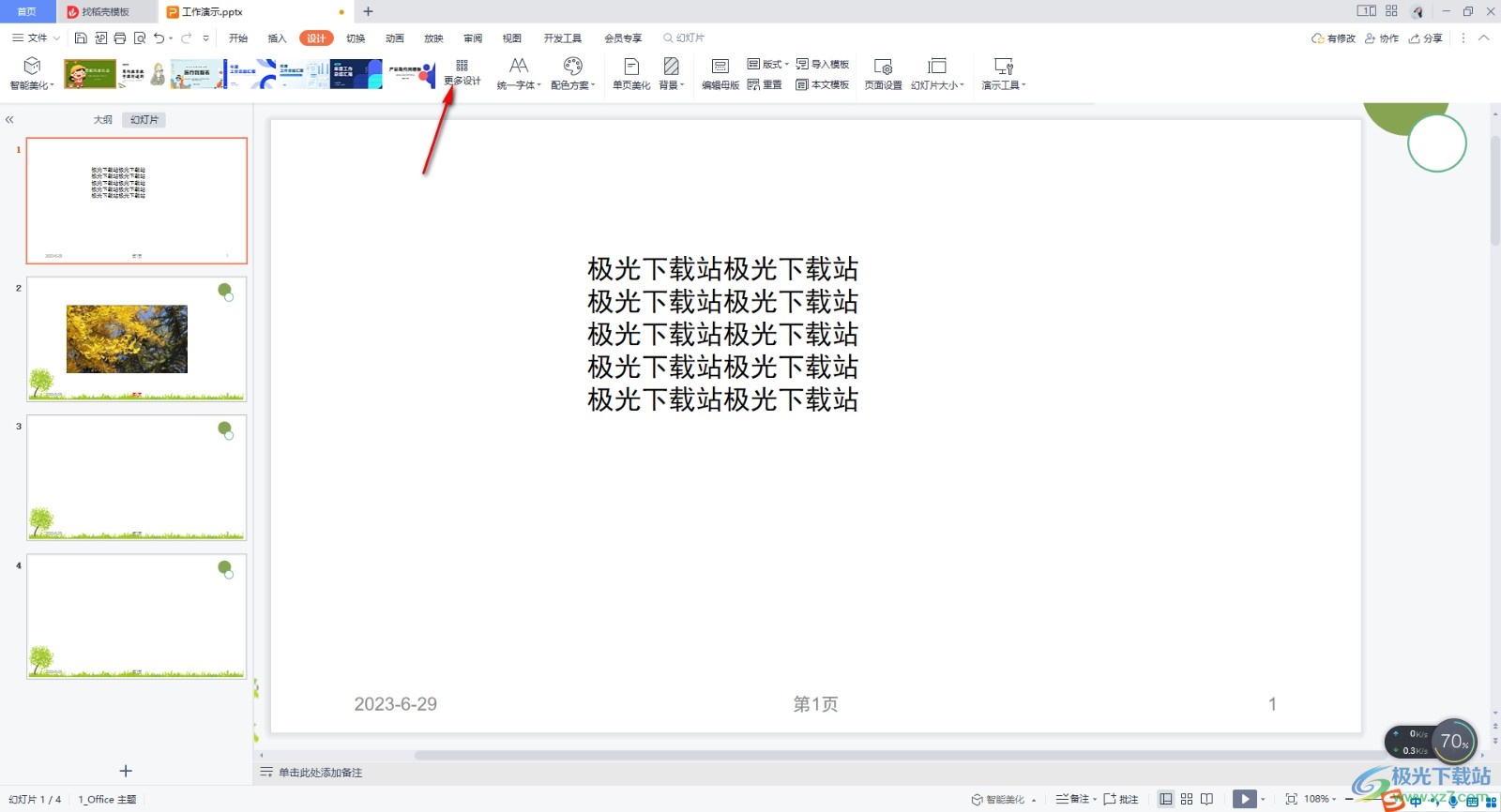Open the 版式 layout dropdown
Image resolution: width=1501 pixels, height=812 pixels.
point(768,64)
